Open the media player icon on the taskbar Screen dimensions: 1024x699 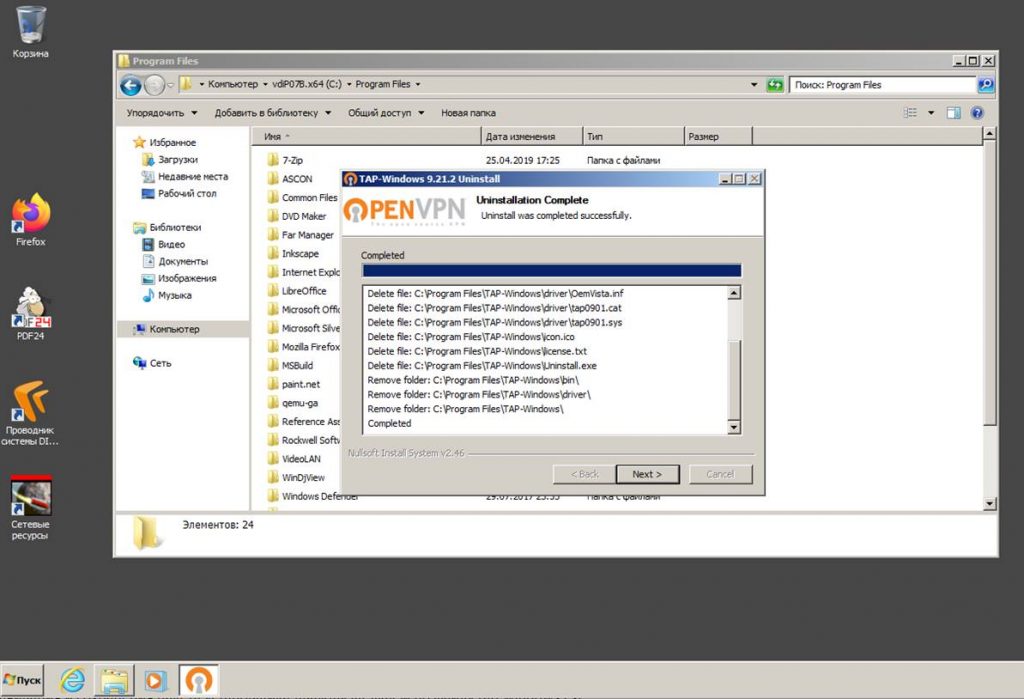pyautogui.click(x=155, y=680)
